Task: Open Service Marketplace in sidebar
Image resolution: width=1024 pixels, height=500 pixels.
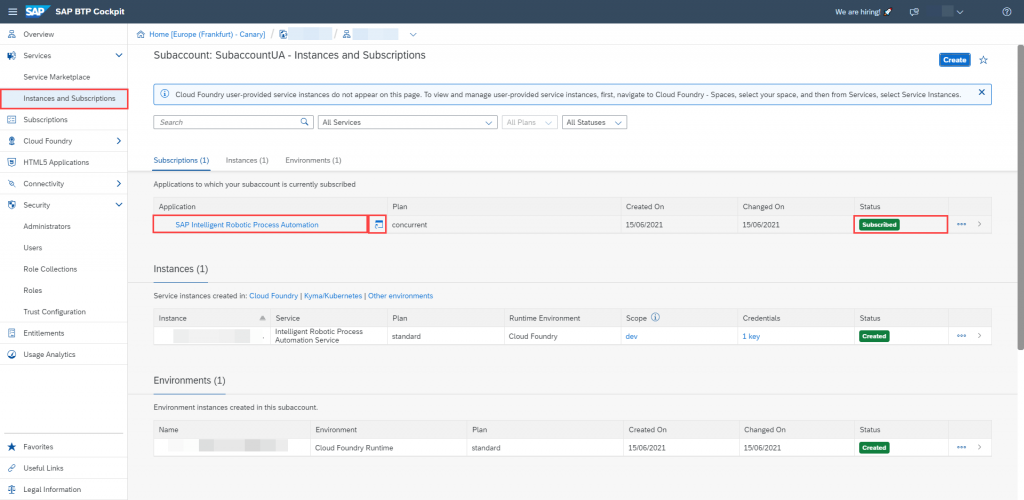Action: pyautogui.click(x=57, y=77)
